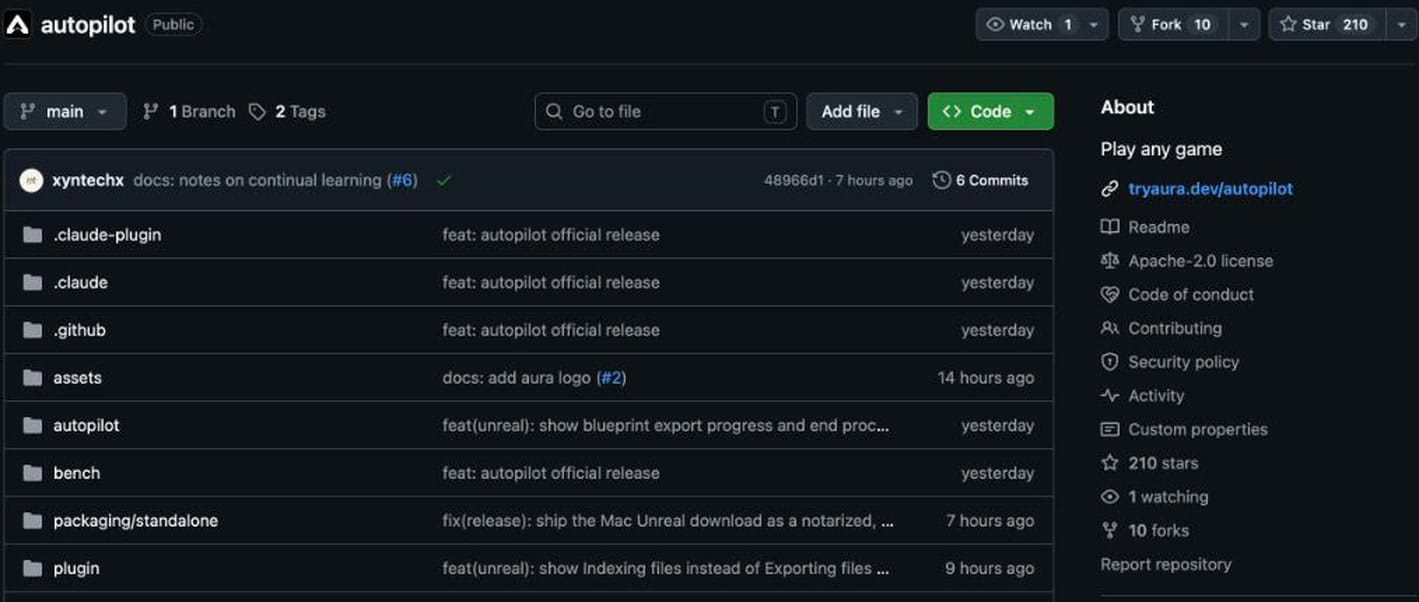Click the autopilot repository logo icon
1419x602 pixels.
coord(17,25)
